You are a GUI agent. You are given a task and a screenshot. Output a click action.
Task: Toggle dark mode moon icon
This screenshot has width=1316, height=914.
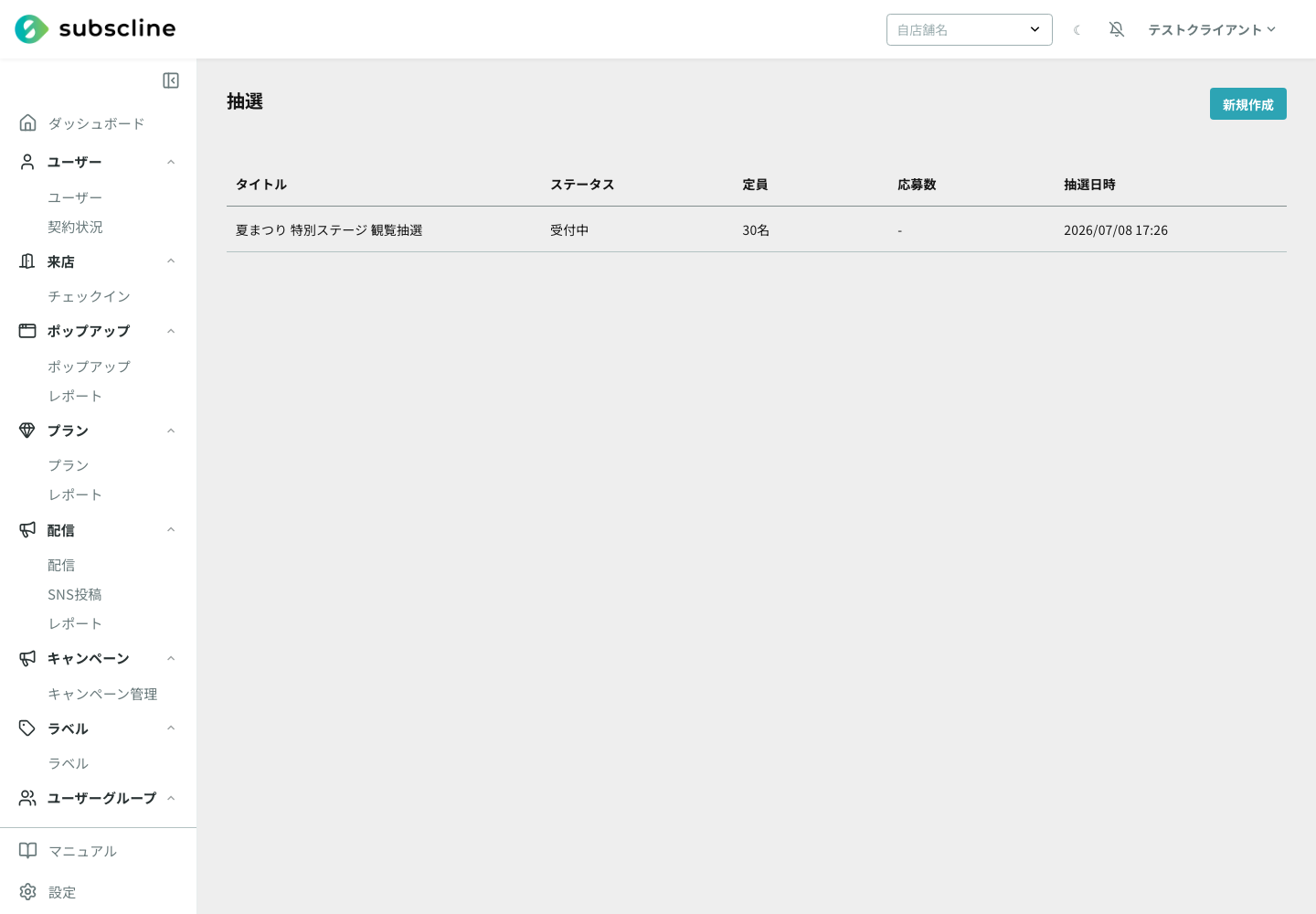1077,30
